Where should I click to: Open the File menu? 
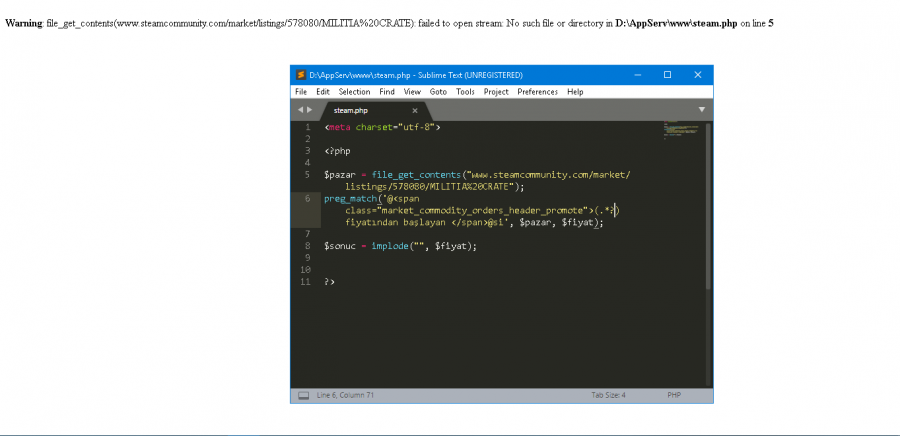pos(301,92)
